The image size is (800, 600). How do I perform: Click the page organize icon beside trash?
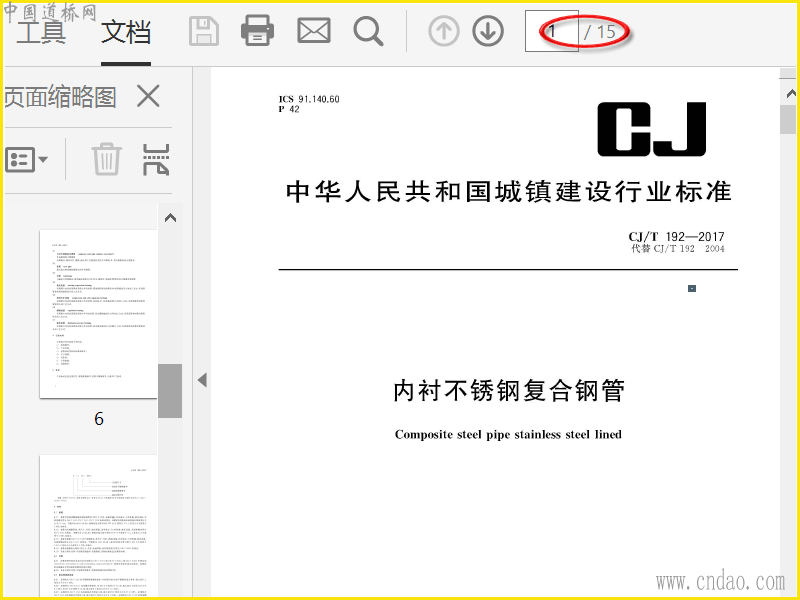click(156, 159)
